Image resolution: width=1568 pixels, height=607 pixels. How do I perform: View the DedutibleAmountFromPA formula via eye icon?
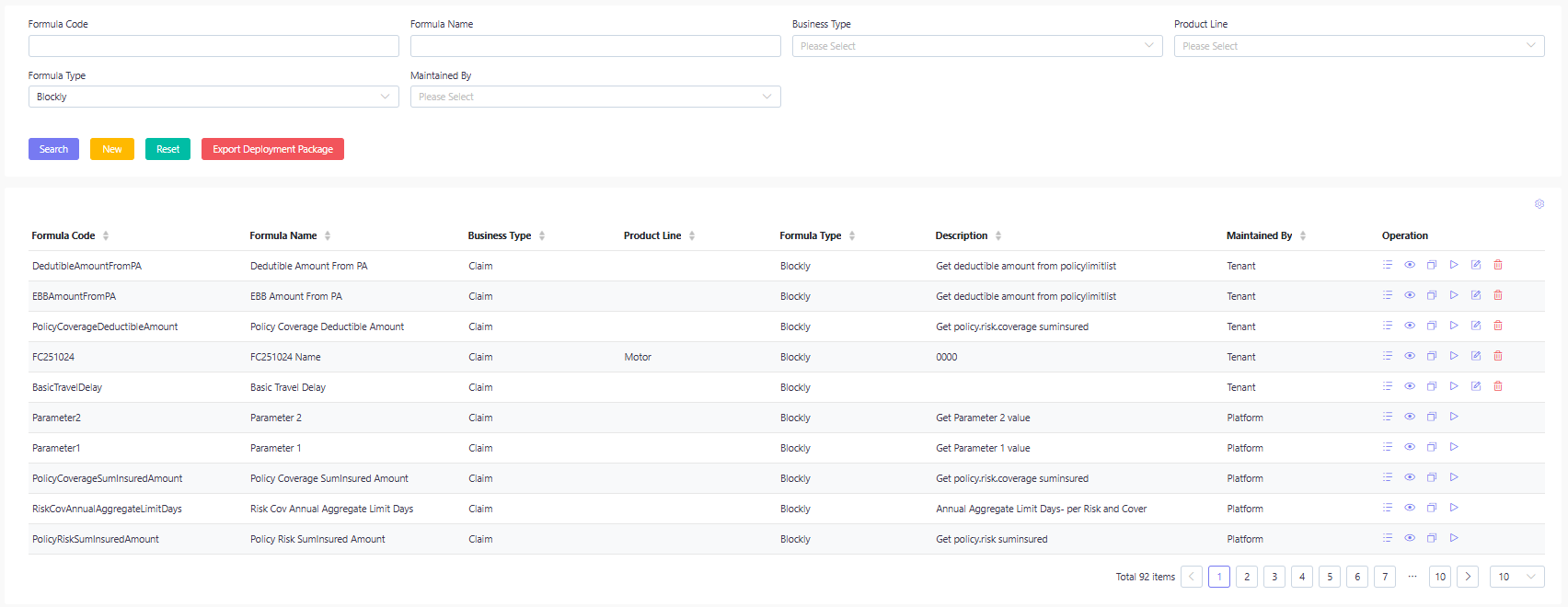pyautogui.click(x=1410, y=265)
